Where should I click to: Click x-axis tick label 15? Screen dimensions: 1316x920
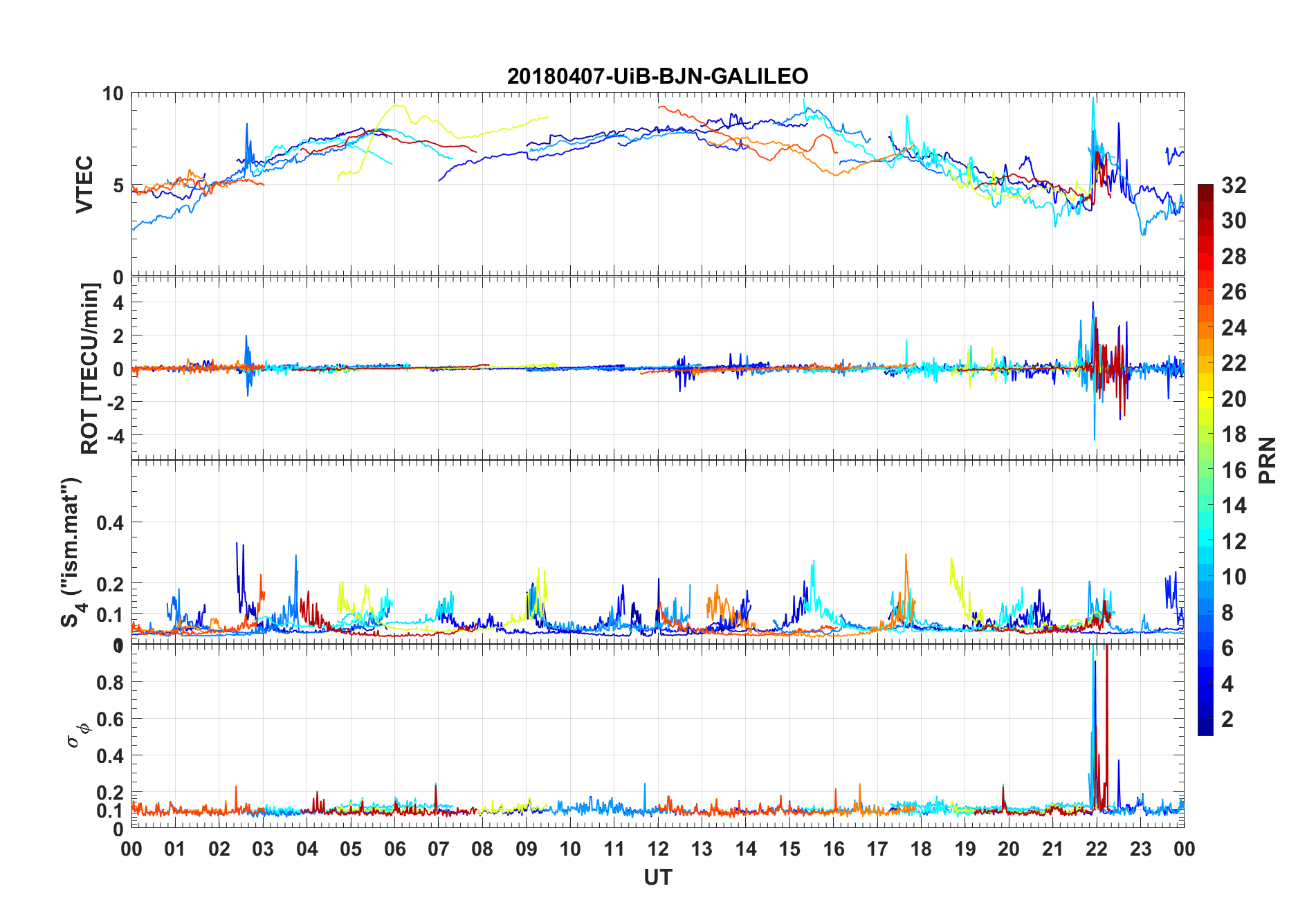789,849
